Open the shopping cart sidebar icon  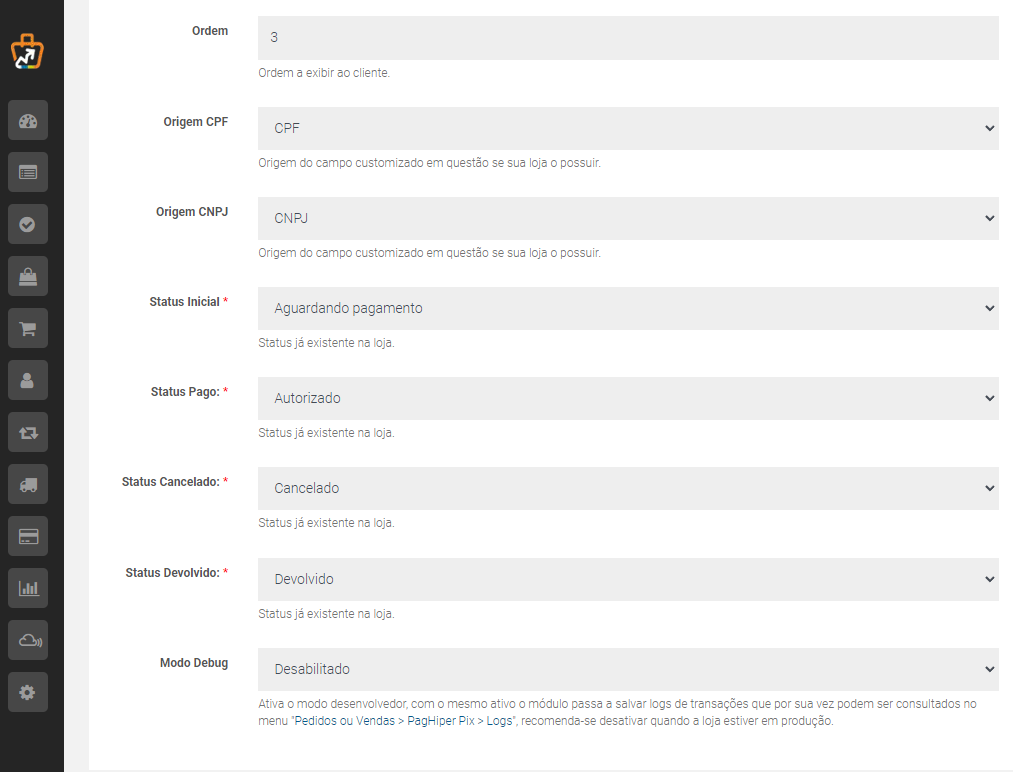click(28, 328)
